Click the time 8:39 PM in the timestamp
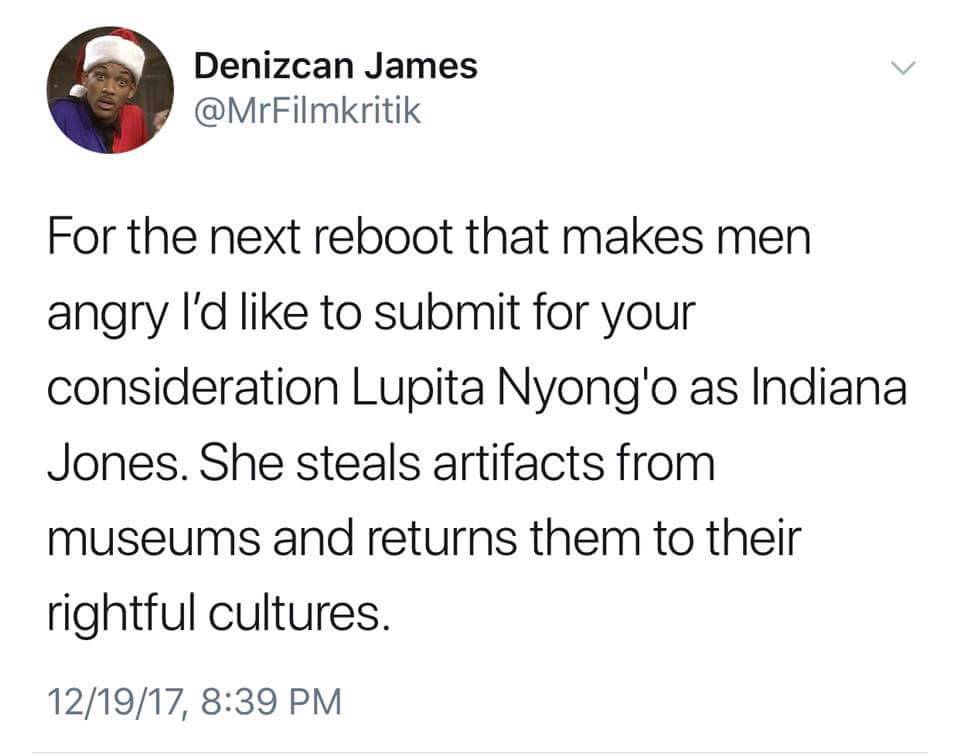960x756 pixels. [271, 702]
